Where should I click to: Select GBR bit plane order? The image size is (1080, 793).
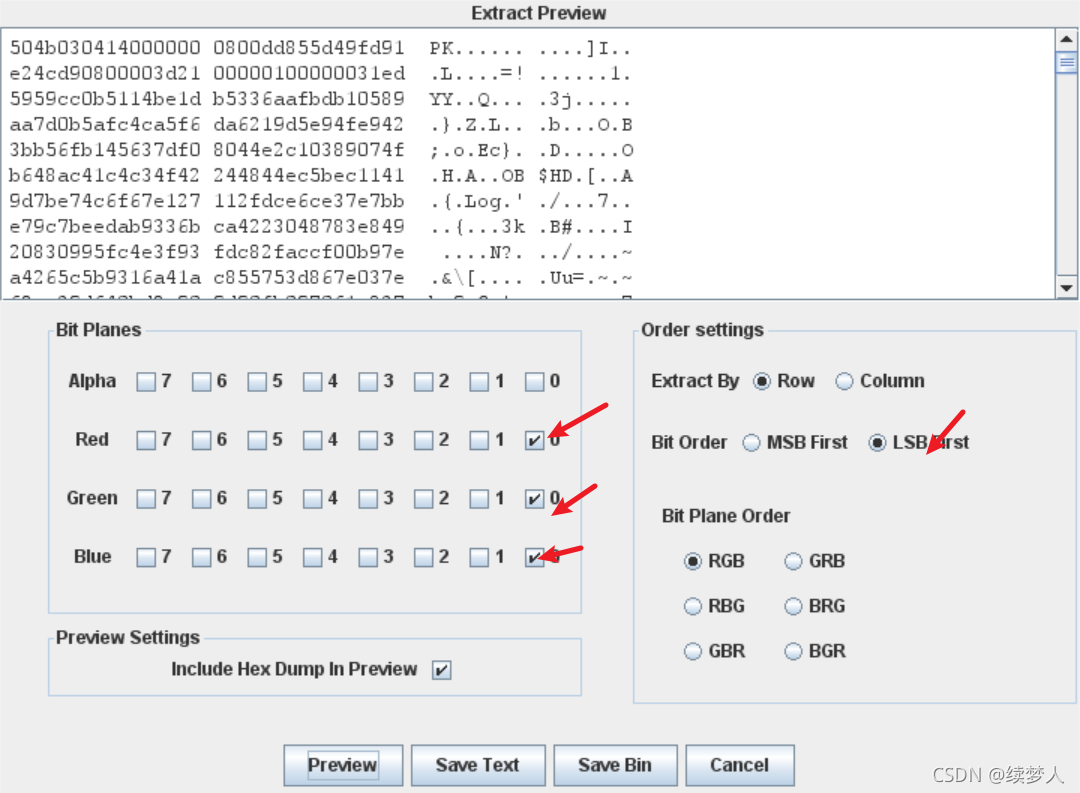pos(693,651)
